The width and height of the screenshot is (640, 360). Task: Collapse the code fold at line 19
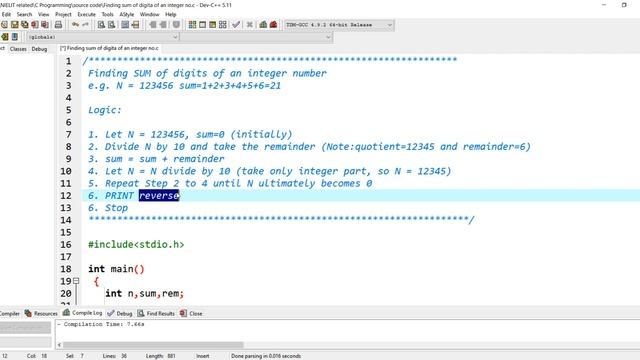[76, 281]
